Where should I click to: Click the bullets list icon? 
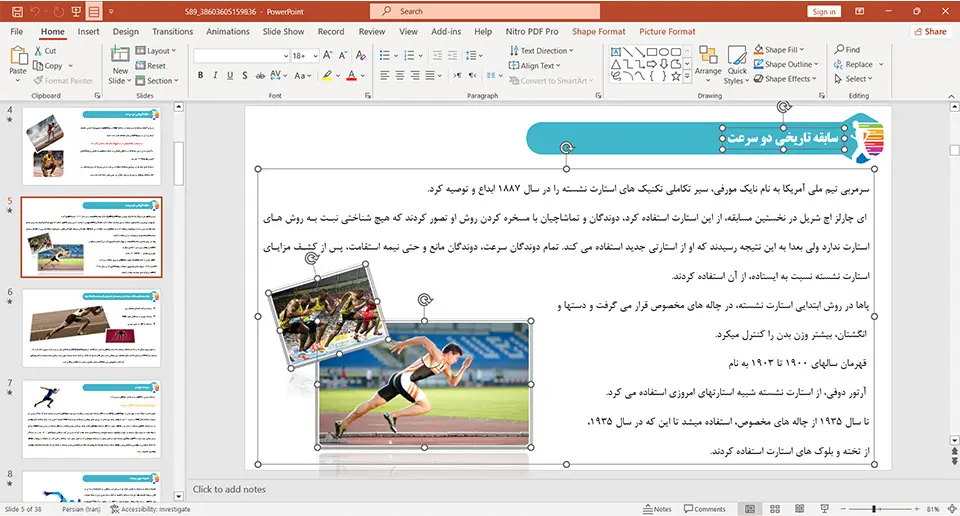tap(384, 56)
